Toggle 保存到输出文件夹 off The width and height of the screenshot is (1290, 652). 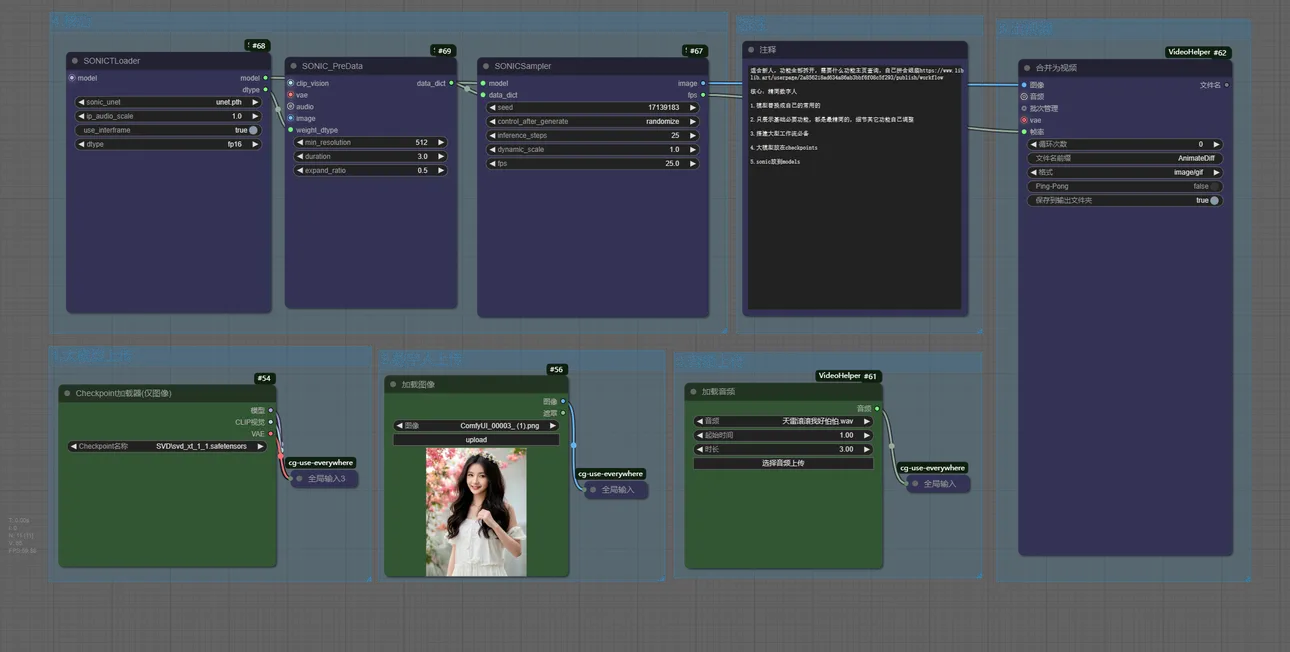pyautogui.click(x=1214, y=200)
